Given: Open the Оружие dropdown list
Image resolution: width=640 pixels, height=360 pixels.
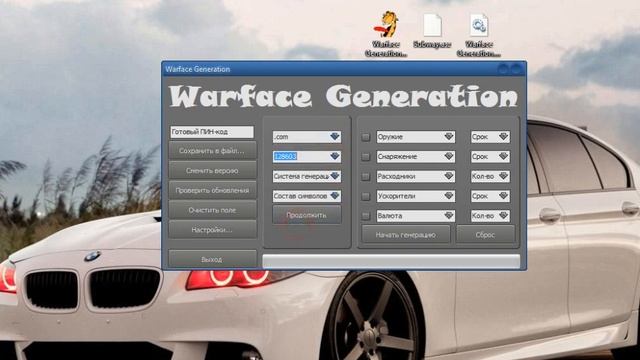Looking at the screenshot, I should 416,137.
